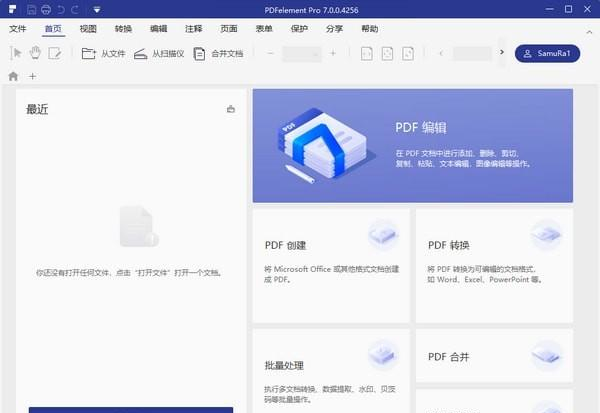Open the 编辑 tab
600x413 pixels.
pyautogui.click(x=158, y=29)
